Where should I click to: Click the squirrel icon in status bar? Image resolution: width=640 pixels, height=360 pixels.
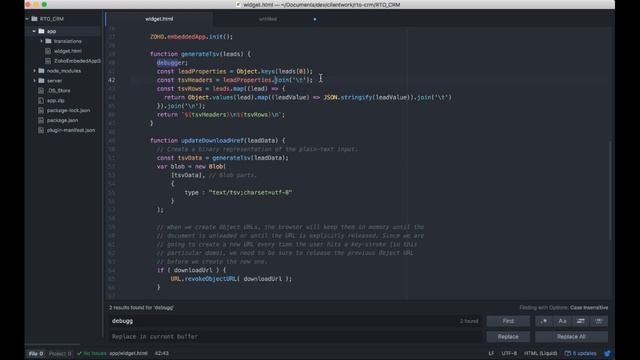coord(607,353)
